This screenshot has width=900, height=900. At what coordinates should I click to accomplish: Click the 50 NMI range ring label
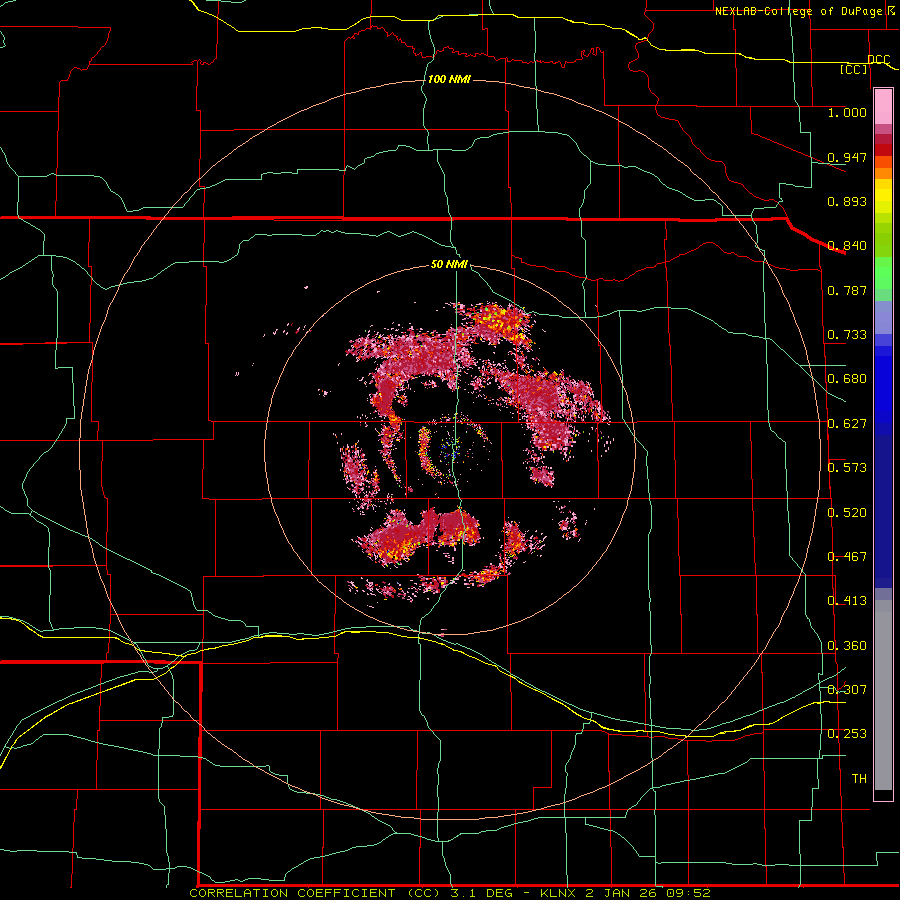point(449,264)
